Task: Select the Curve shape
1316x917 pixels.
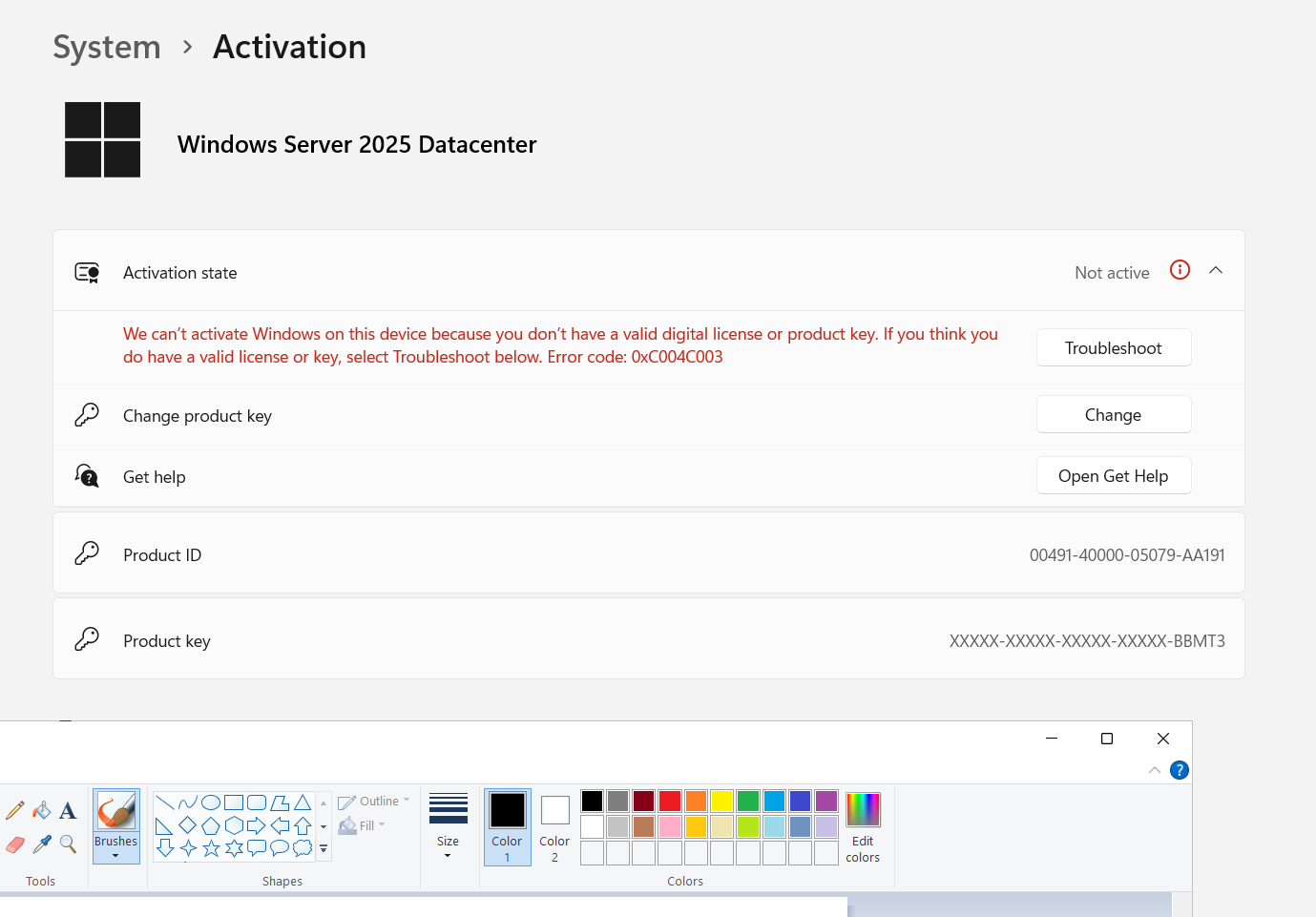Action: click(x=188, y=802)
